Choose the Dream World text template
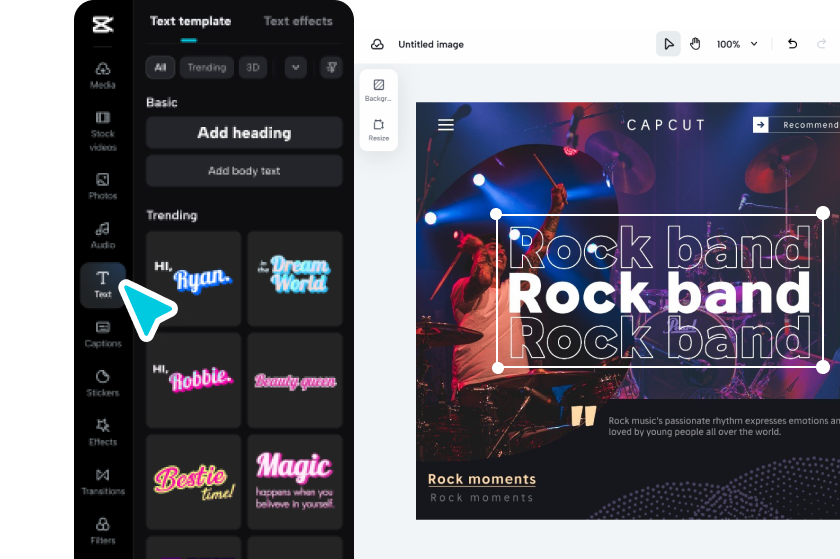The width and height of the screenshot is (840, 559). click(x=295, y=279)
